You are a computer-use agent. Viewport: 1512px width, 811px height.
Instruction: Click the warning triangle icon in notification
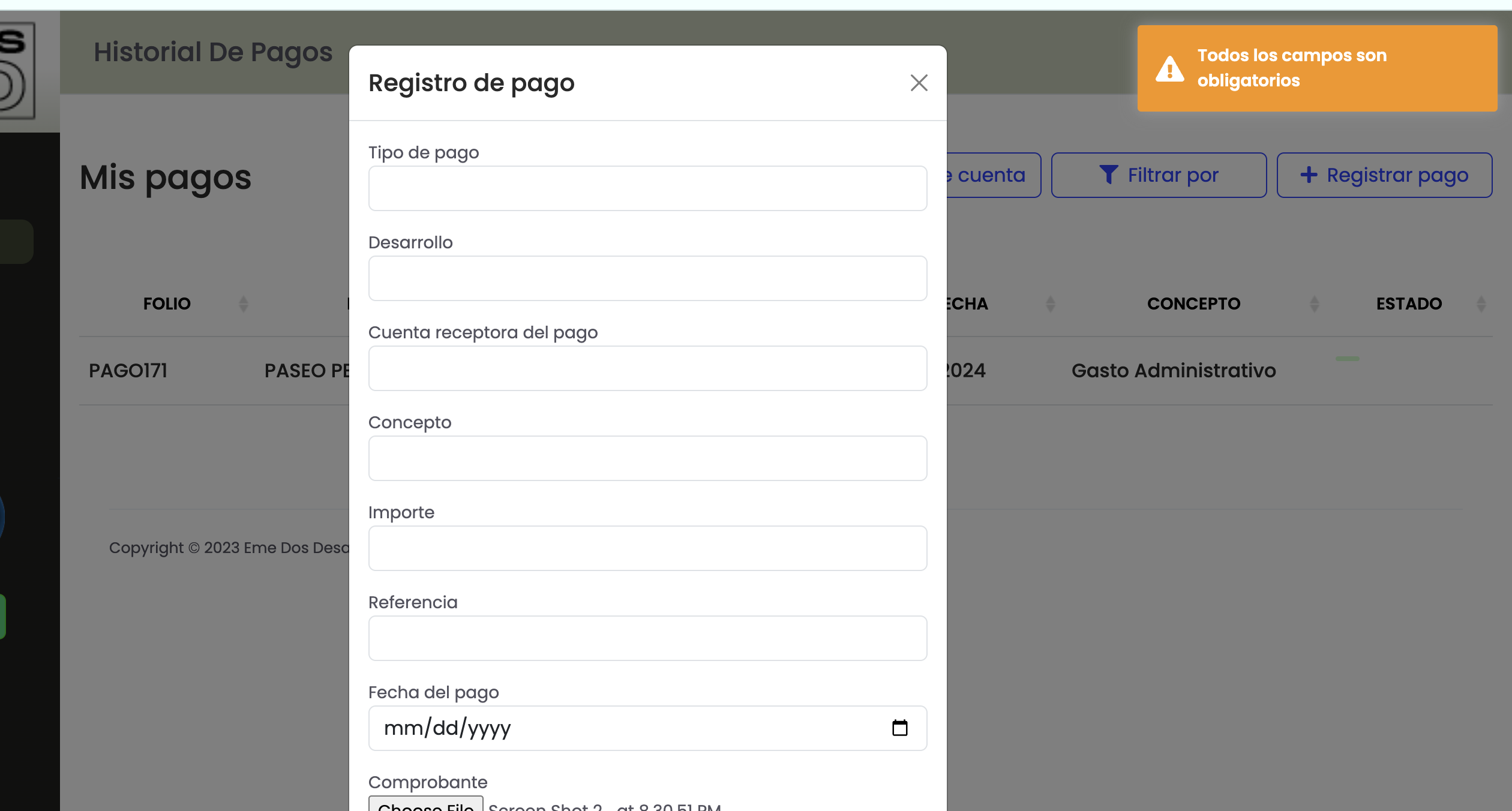coord(1169,69)
